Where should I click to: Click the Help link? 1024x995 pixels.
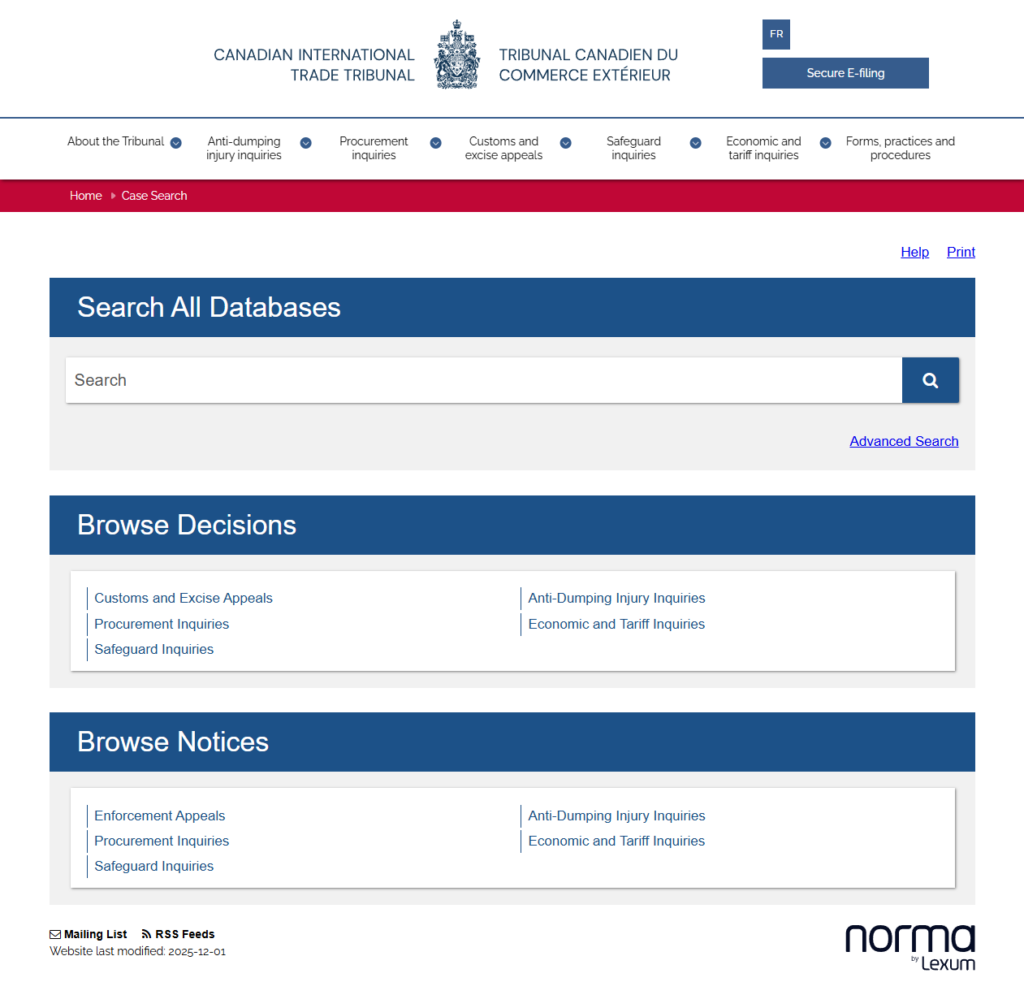914,252
